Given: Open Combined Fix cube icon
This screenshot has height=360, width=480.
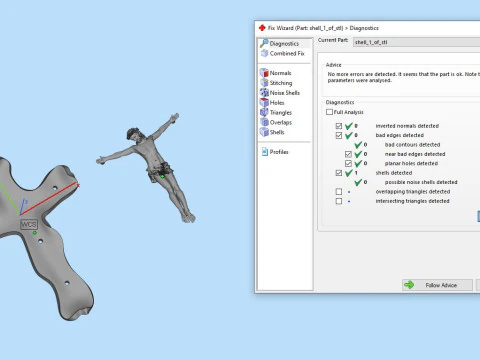Looking at the screenshot, I should point(265,53).
